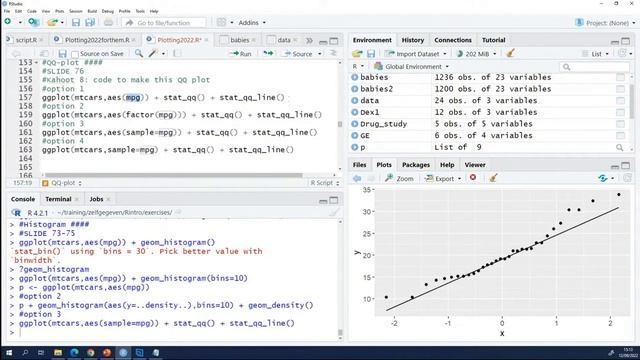Click the Print document icon
Screen dimensions: 640x360
108,22
